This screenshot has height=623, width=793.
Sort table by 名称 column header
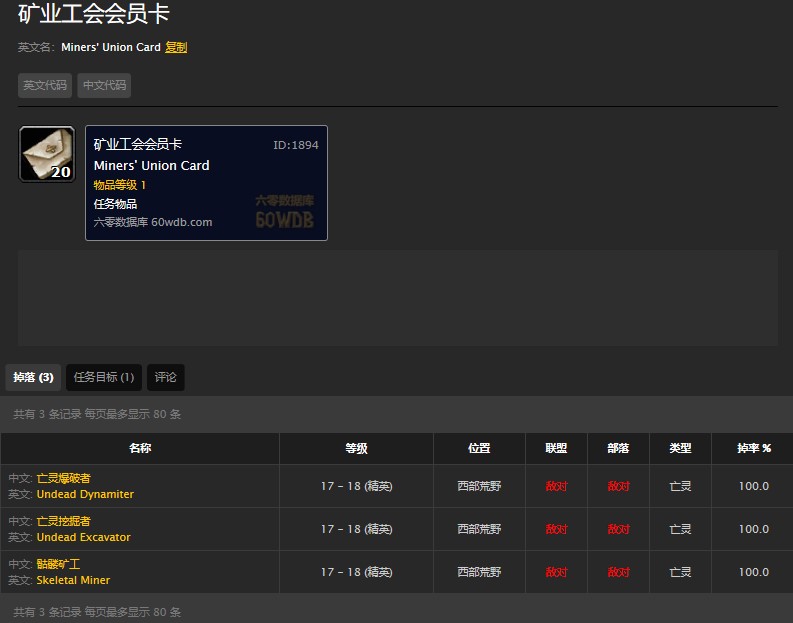[140, 449]
